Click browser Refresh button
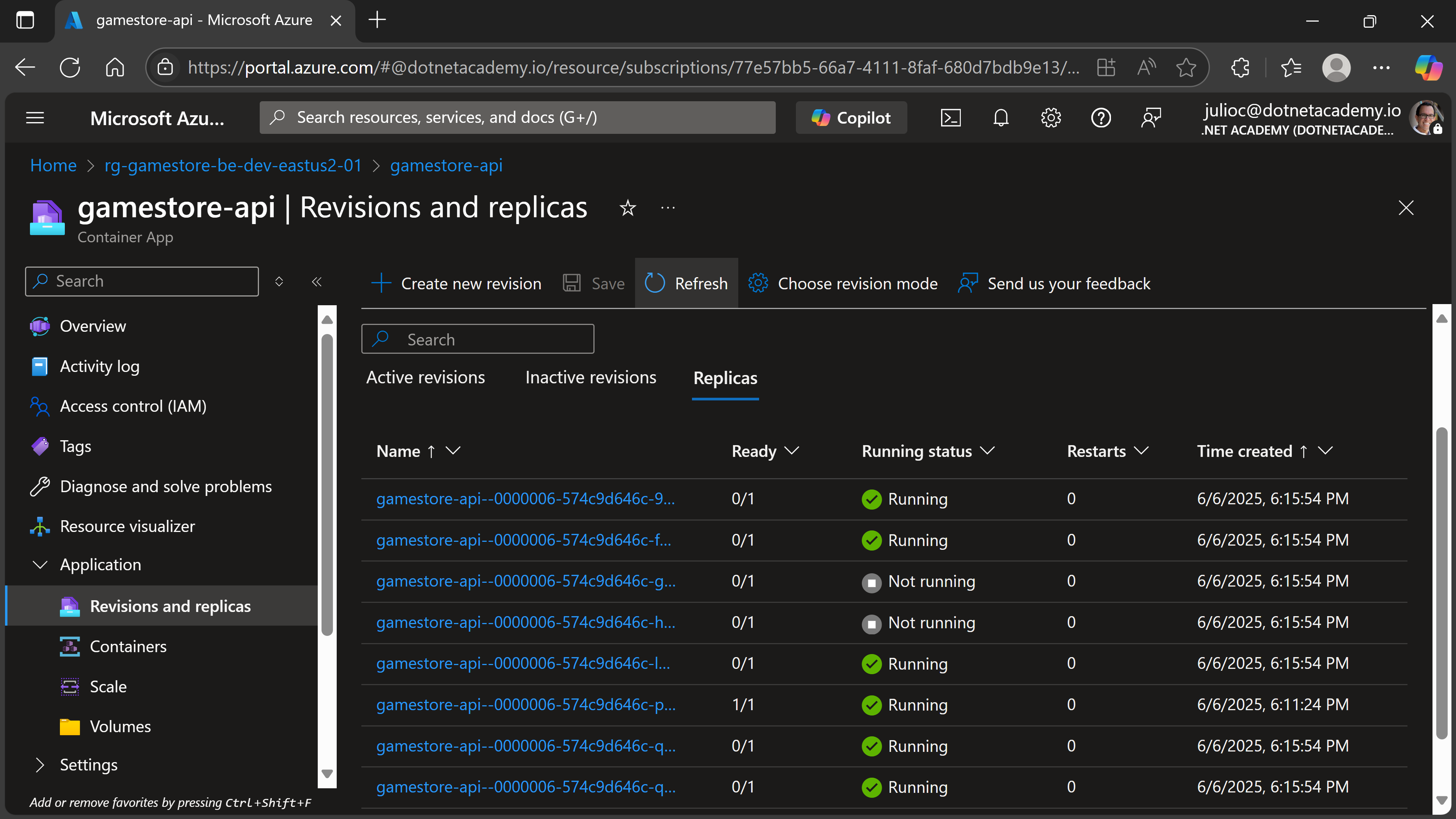This screenshot has height=819, width=1456. click(69, 67)
